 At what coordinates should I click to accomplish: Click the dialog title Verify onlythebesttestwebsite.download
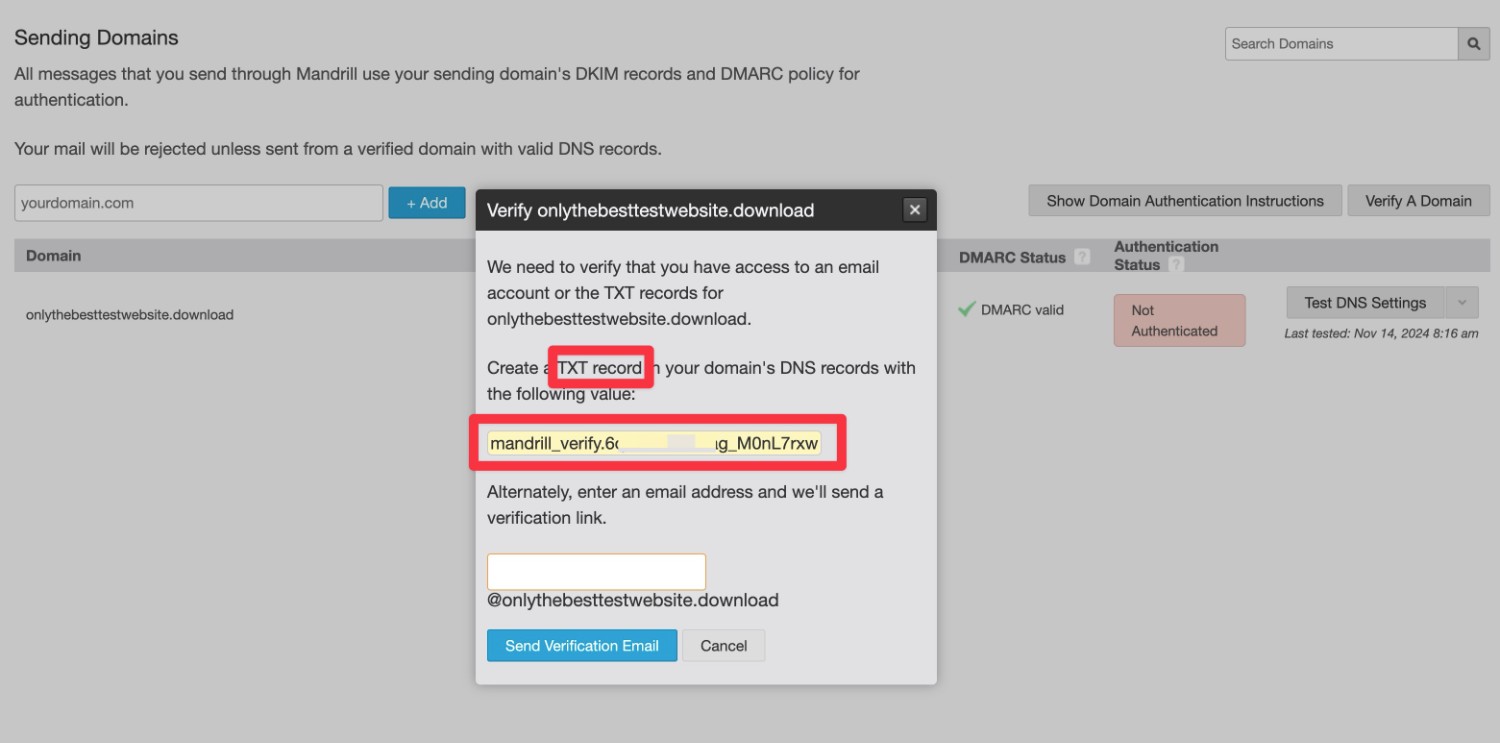pyautogui.click(x=650, y=210)
